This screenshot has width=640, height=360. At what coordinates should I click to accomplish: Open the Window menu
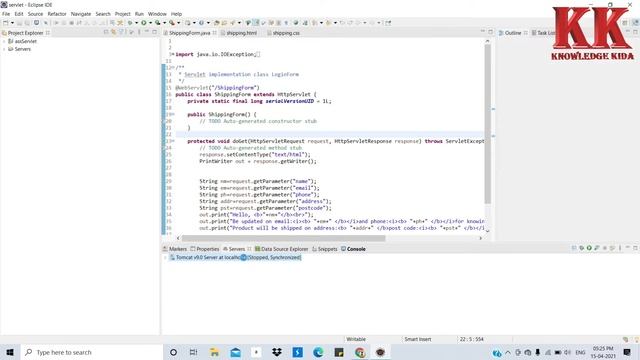coord(157,14)
